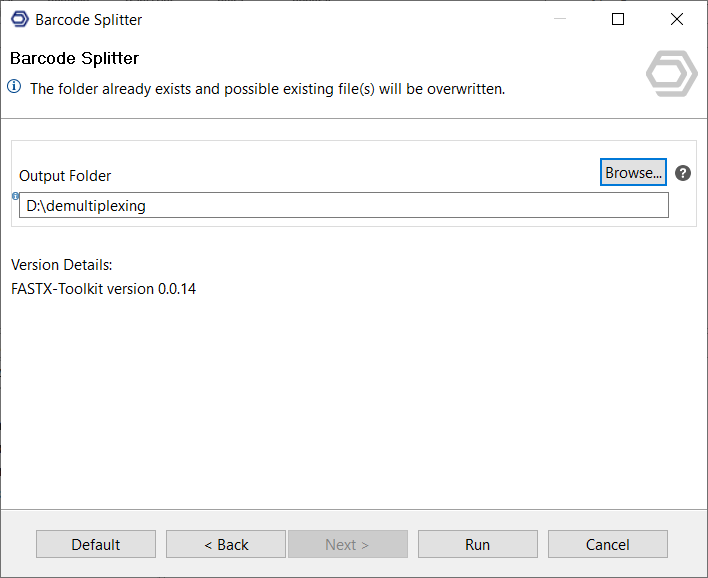The width and height of the screenshot is (708, 578).
Task: Close the Barcode Splitter dialog
Action: pyautogui.click(x=677, y=19)
